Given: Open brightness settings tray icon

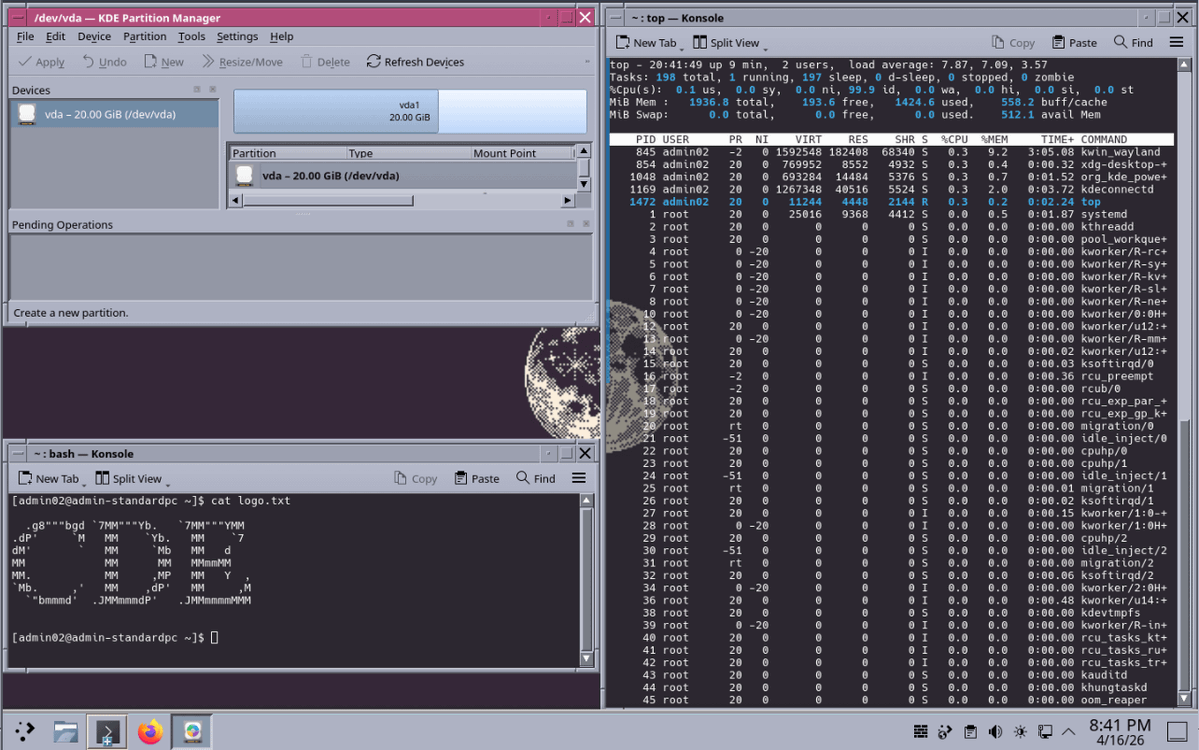Looking at the screenshot, I should coord(1020,732).
